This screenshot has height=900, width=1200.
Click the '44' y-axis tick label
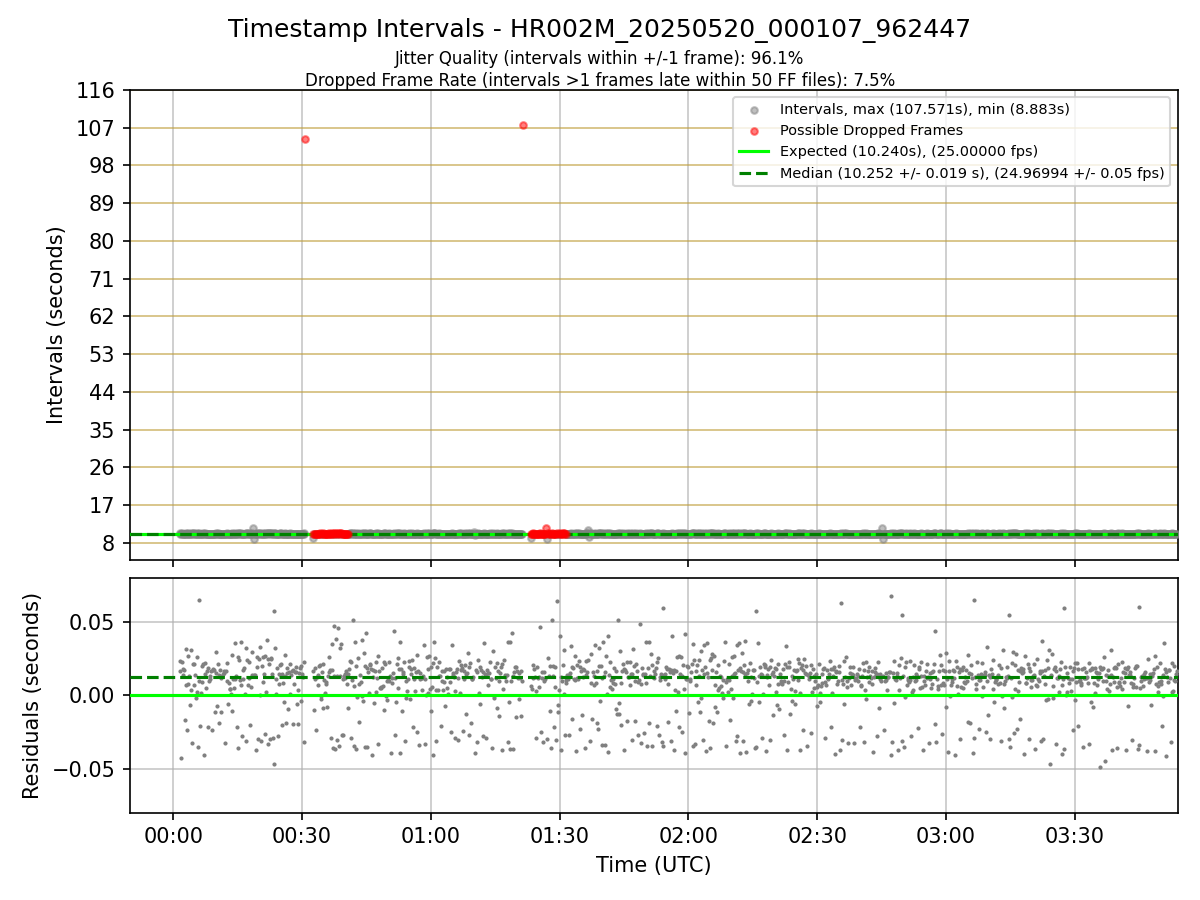point(104,392)
